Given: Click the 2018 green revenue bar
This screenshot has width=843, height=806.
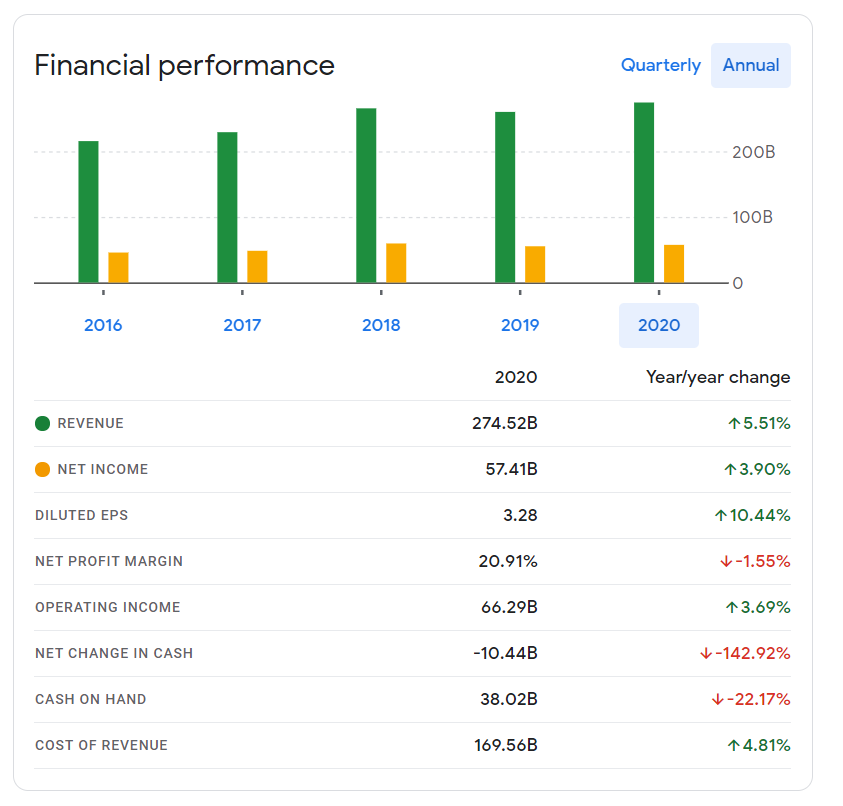Looking at the screenshot, I should (x=366, y=195).
